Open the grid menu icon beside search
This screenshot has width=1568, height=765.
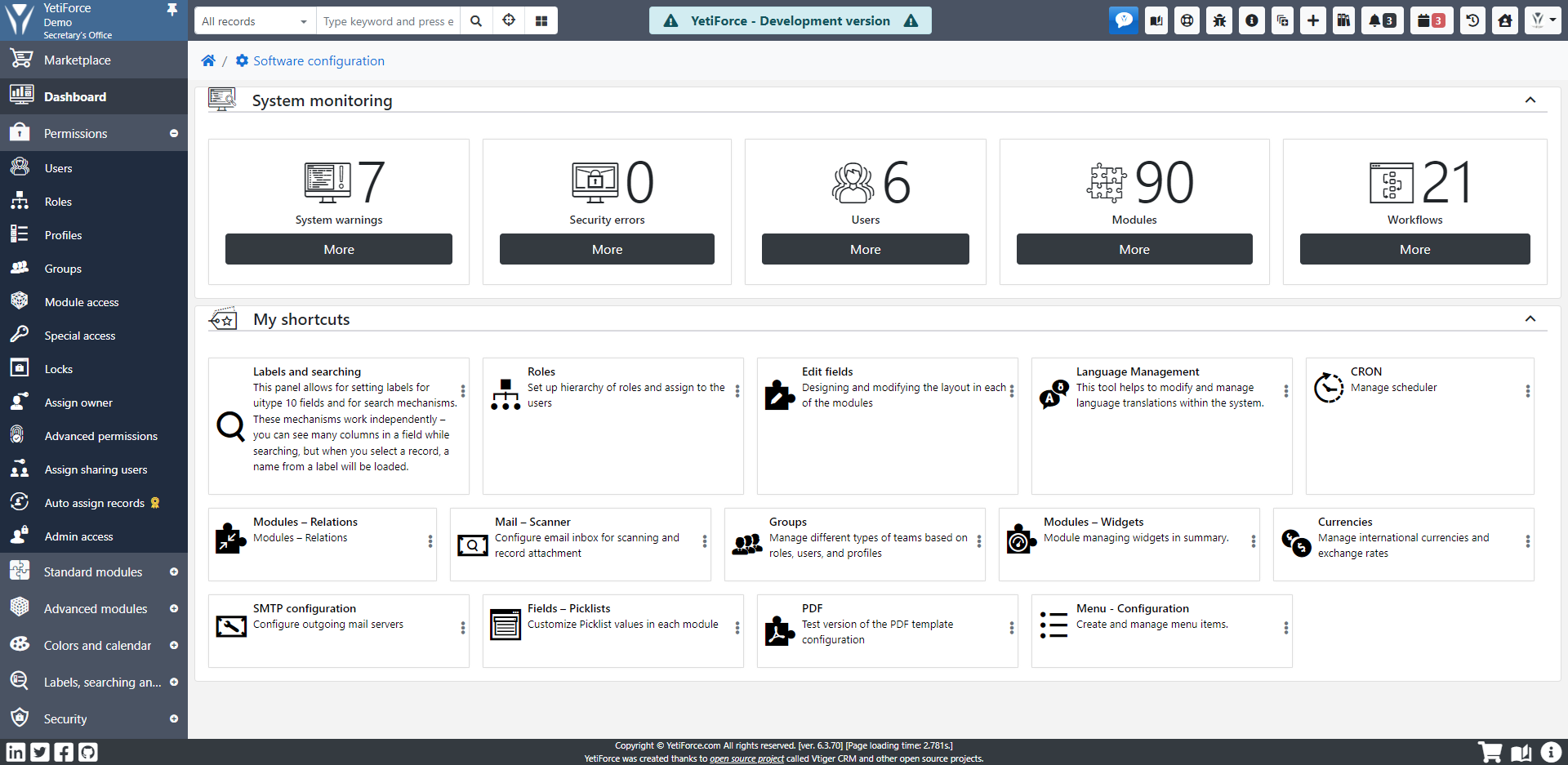541,21
